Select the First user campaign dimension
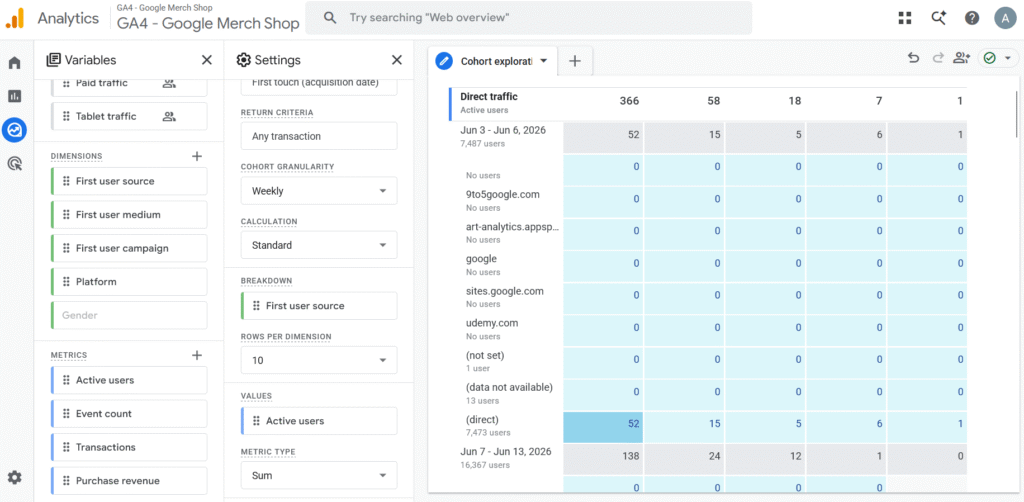Viewport: 1024px width, 502px height. point(129,248)
